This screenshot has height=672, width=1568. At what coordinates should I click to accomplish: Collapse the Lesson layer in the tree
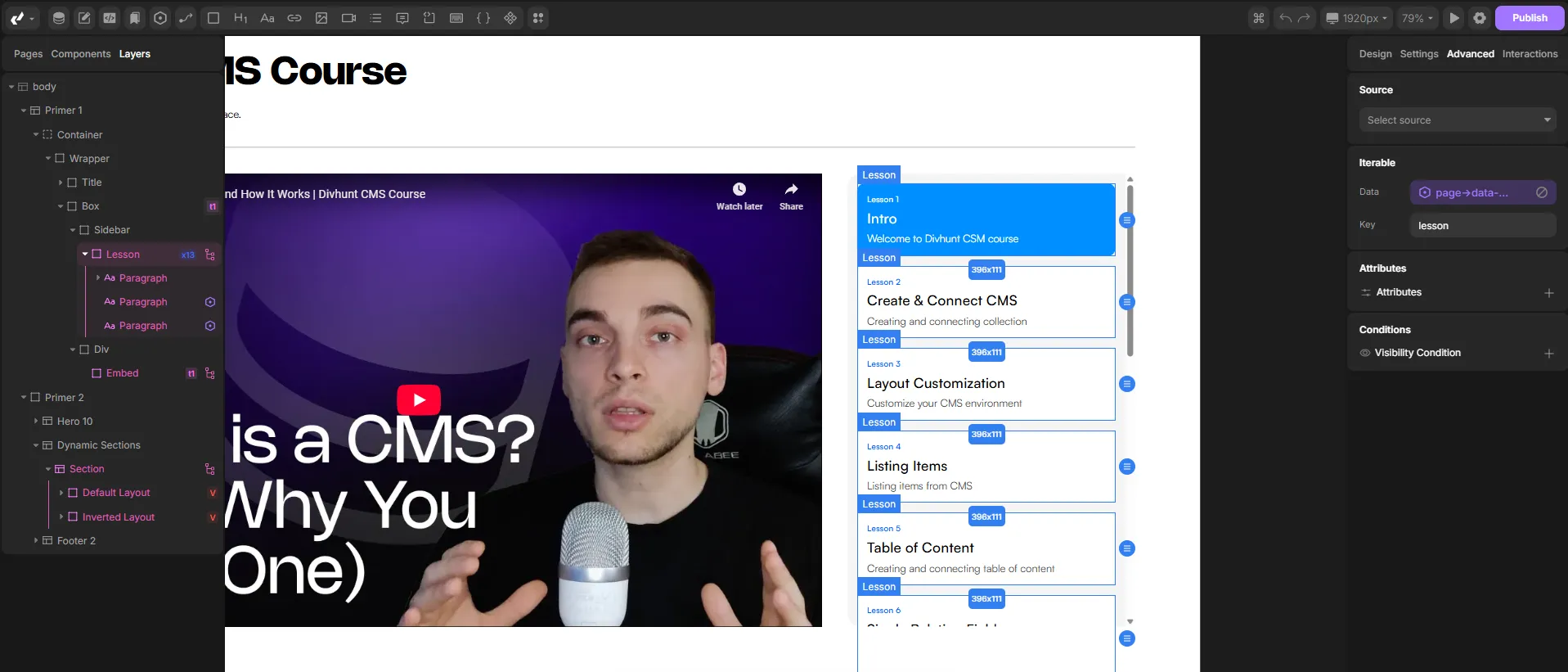coord(85,255)
